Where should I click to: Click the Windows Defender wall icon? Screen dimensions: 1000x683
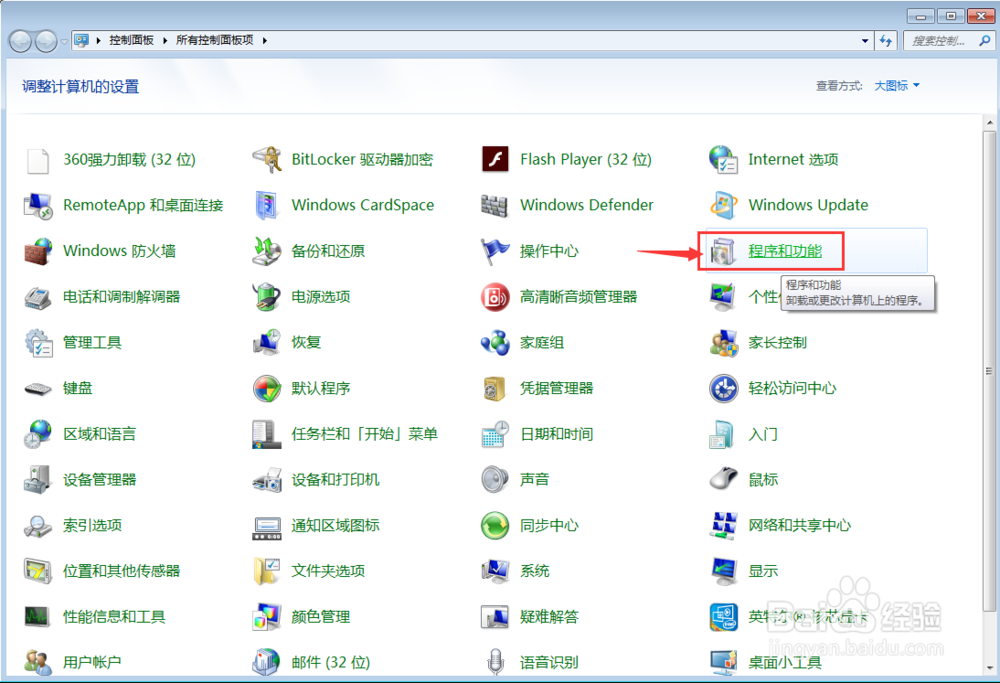tap(495, 205)
